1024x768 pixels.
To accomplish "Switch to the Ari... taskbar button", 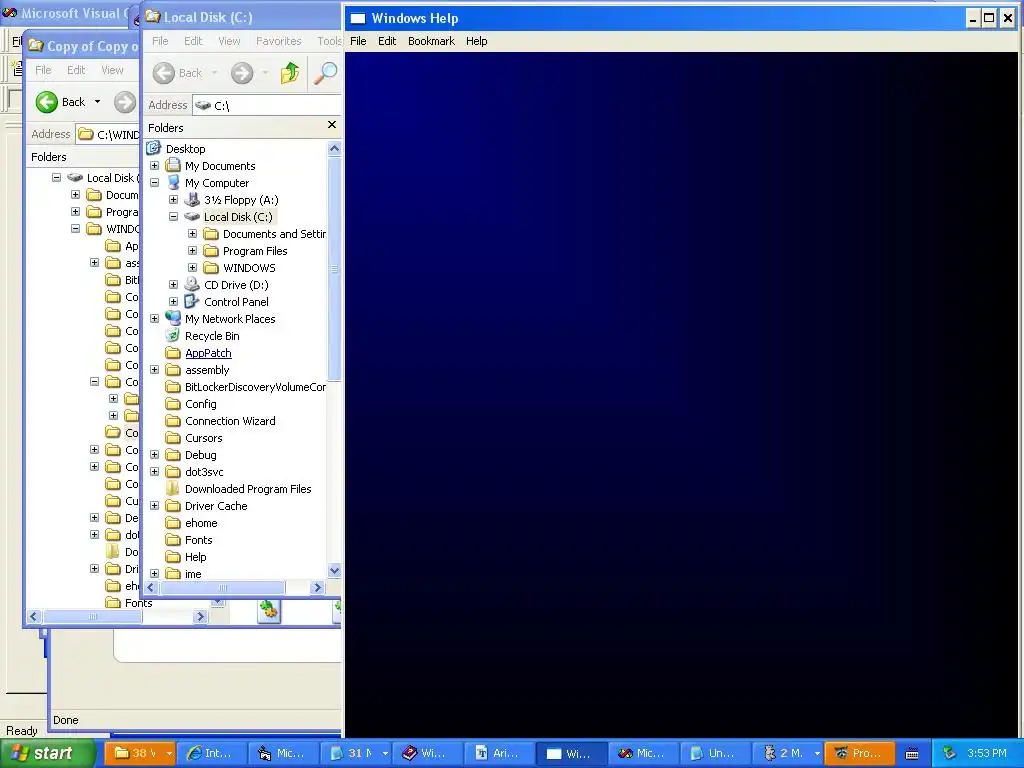I will (x=499, y=753).
